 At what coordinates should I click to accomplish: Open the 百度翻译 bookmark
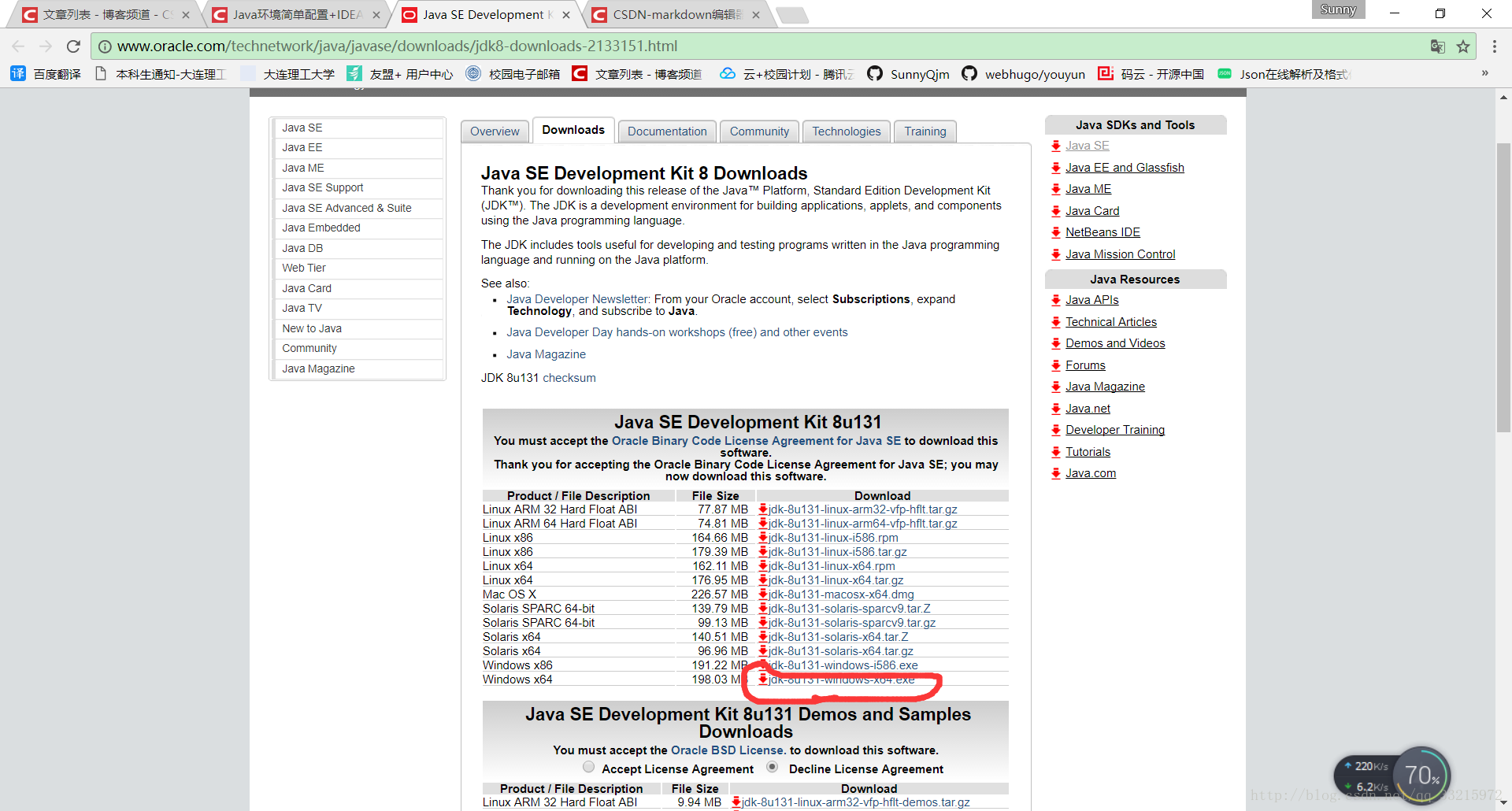[46, 74]
